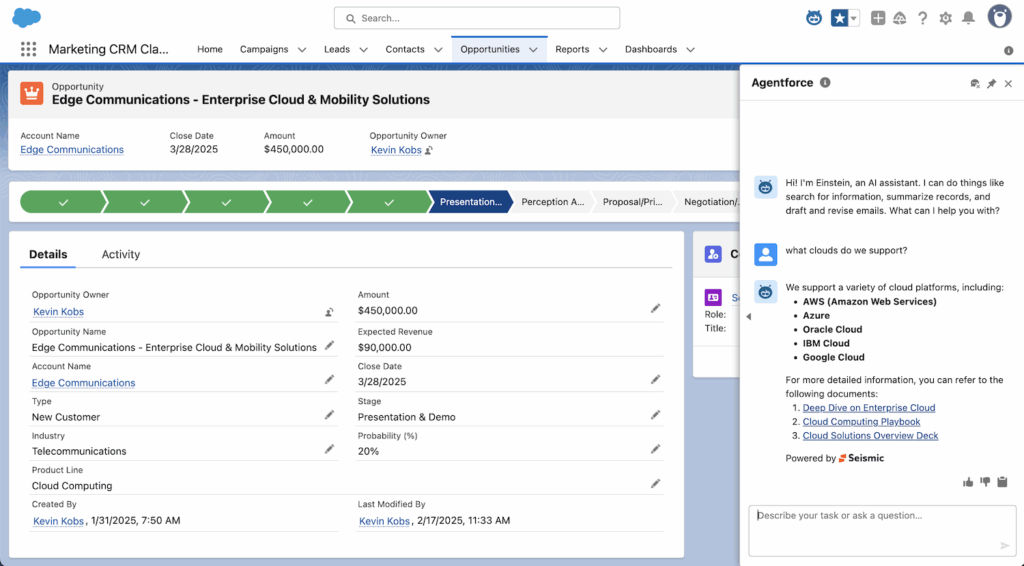Open the Help question mark icon
Viewport: 1024px width, 566px height.
click(922, 18)
